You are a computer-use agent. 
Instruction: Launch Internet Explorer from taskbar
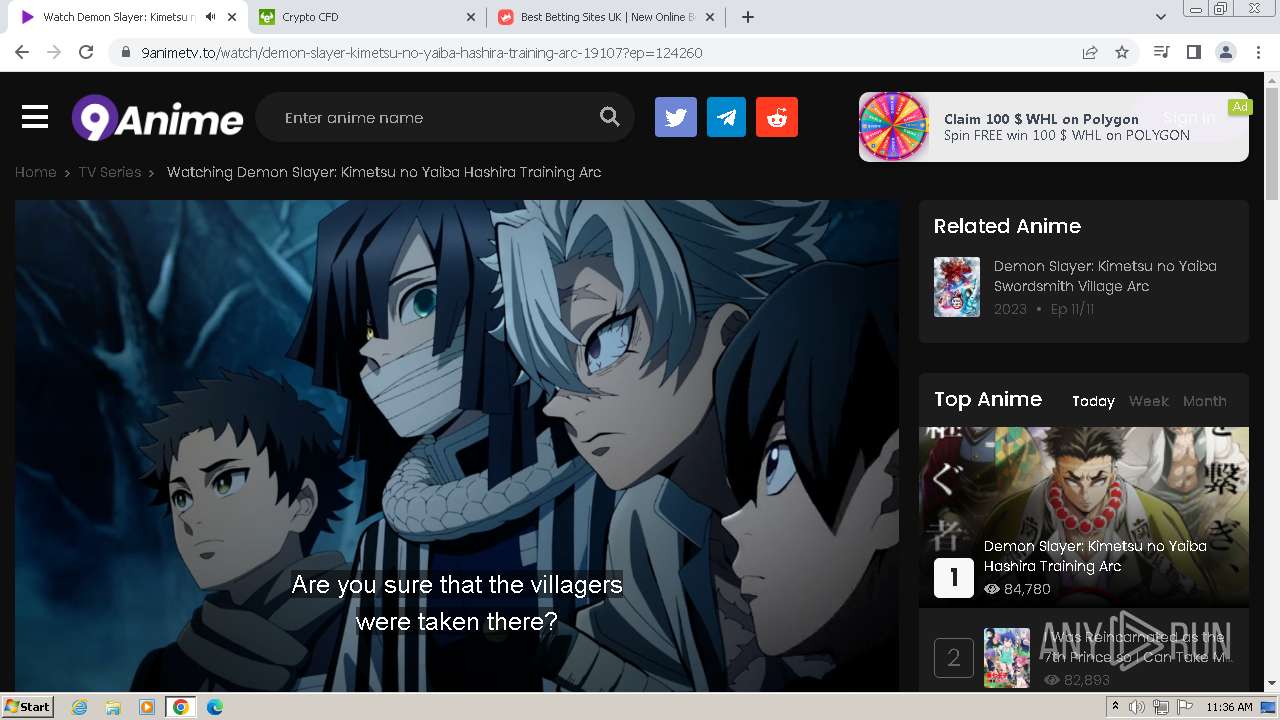tap(80, 707)
